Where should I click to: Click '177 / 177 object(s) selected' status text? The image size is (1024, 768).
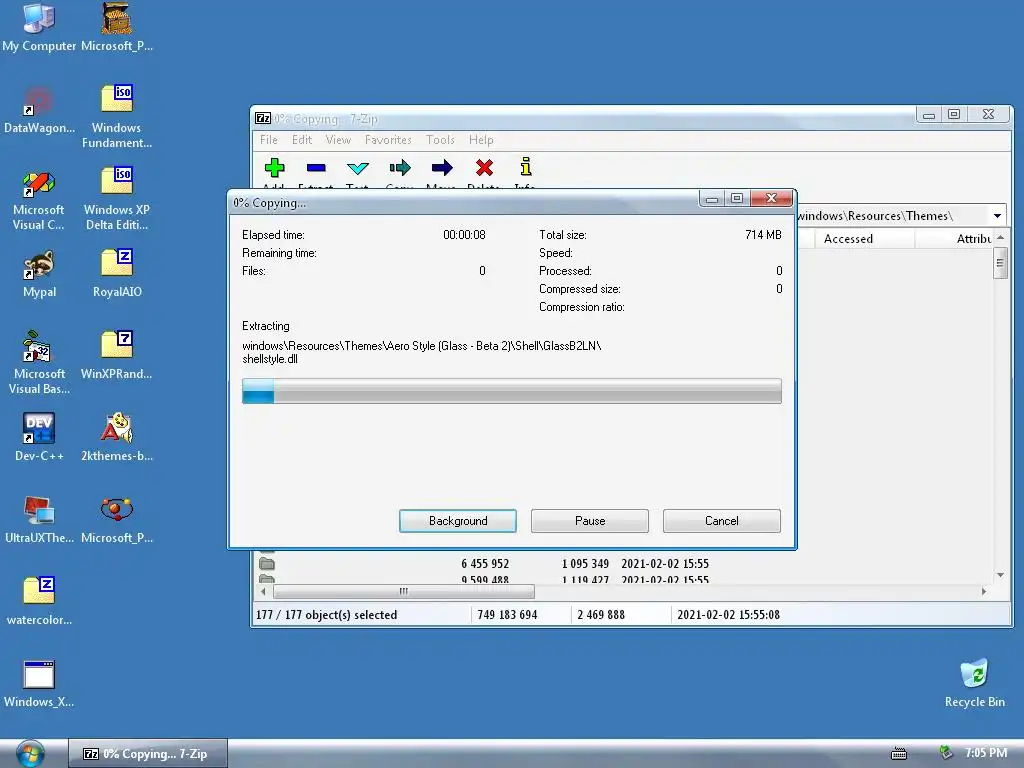[327, 615]
